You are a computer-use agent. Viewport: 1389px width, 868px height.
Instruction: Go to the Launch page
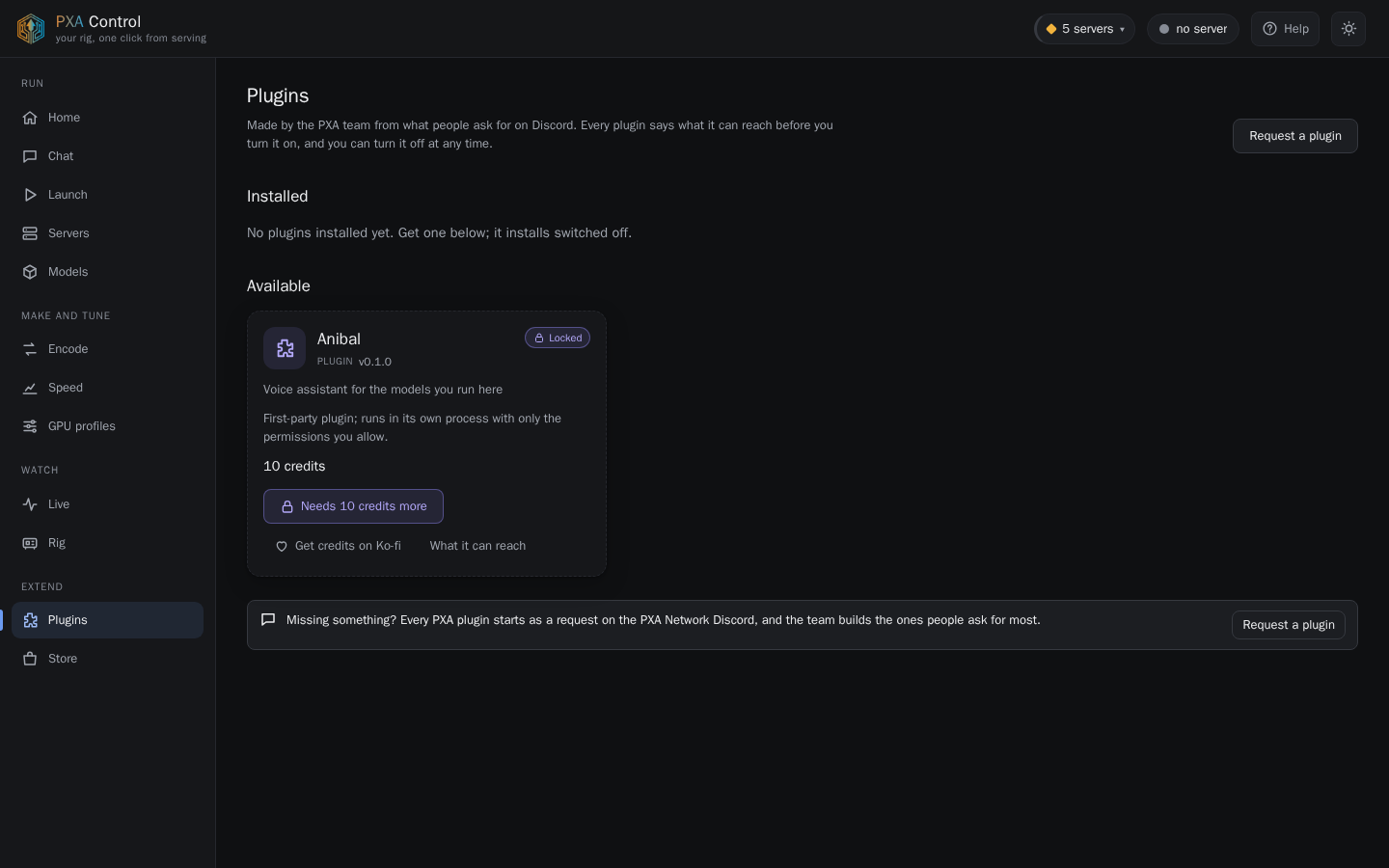click(x=107, y=195)
